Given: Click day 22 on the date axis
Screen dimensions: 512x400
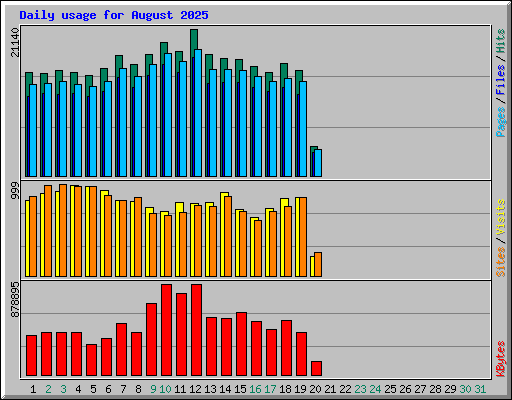Looking at the screenshot, I should [345, 389].
